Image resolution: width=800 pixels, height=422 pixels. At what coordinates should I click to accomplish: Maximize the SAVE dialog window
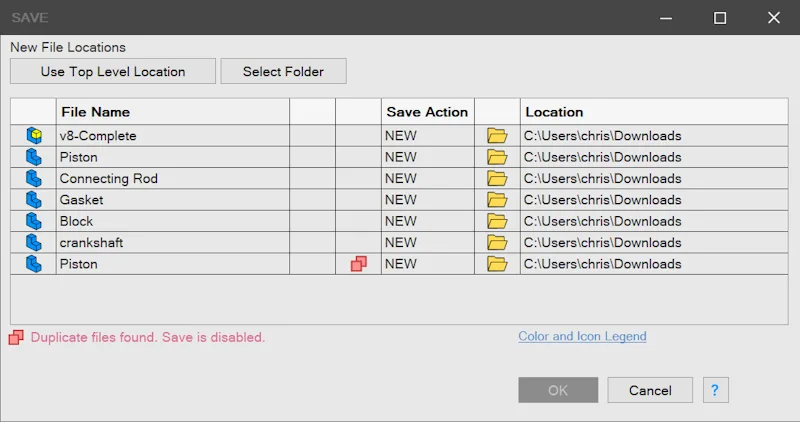click(719, 18)
